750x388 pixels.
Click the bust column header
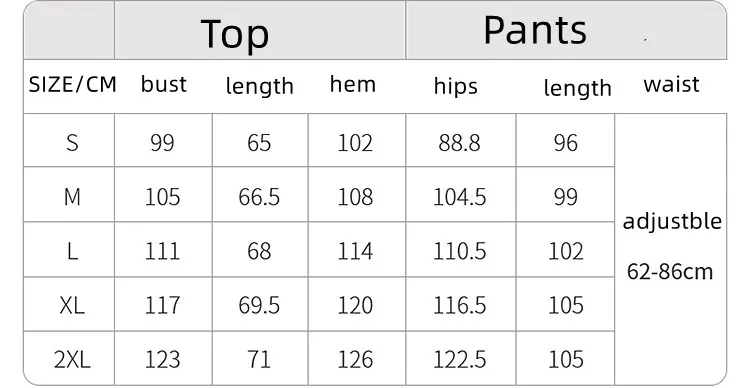tap(164, 84)
